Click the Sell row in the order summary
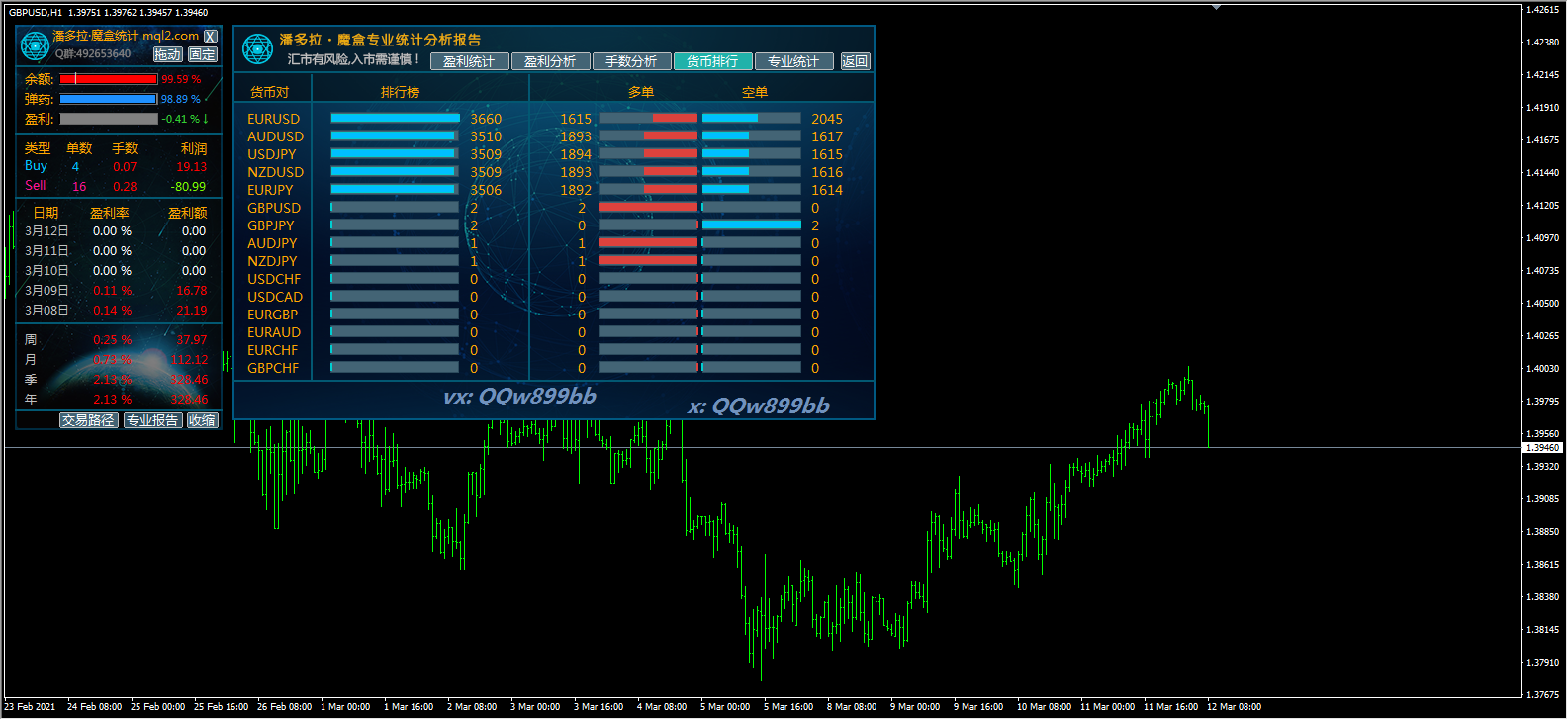 tap(116, 186)
